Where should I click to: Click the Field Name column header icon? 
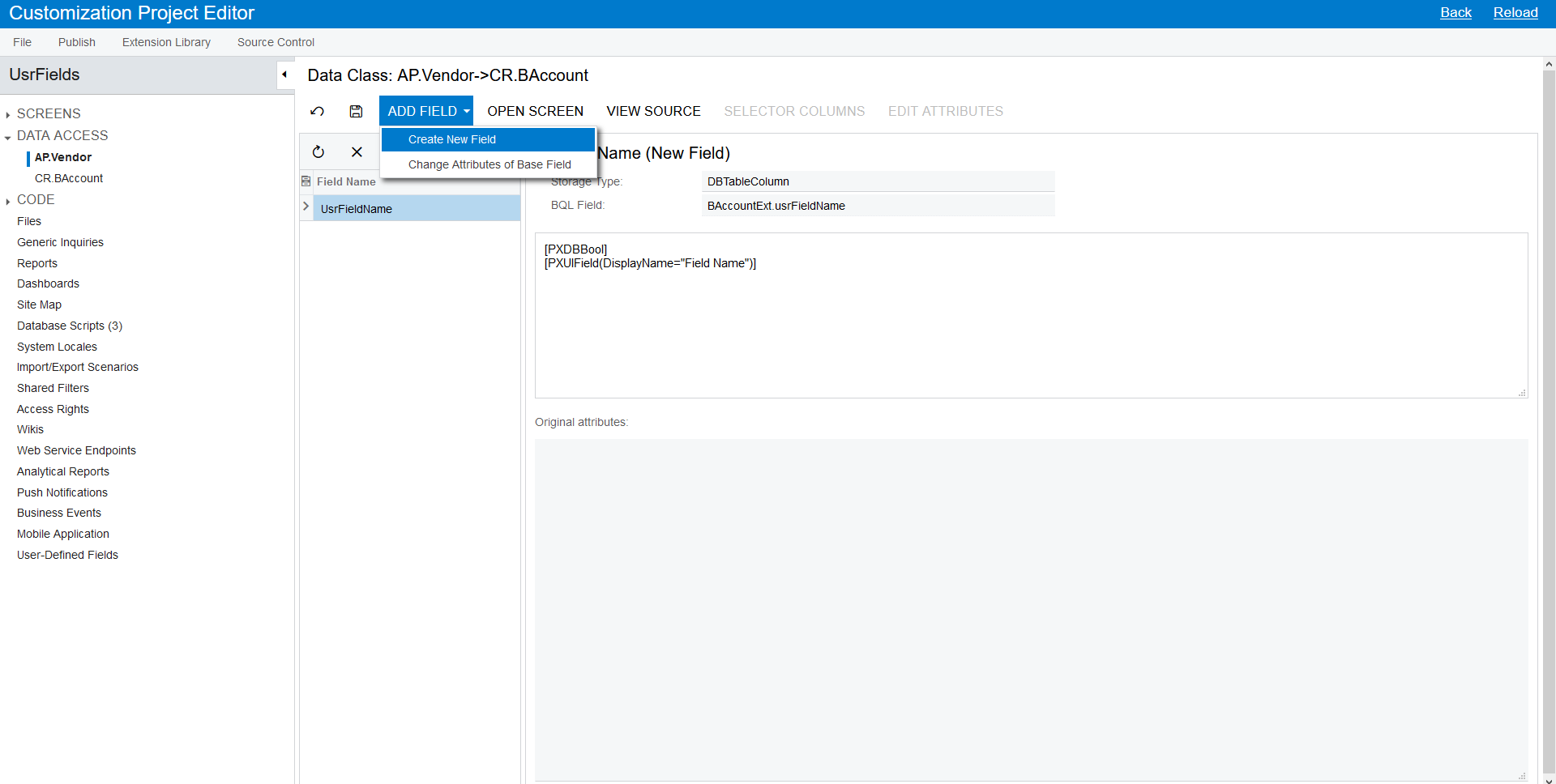tap(306, 181)
